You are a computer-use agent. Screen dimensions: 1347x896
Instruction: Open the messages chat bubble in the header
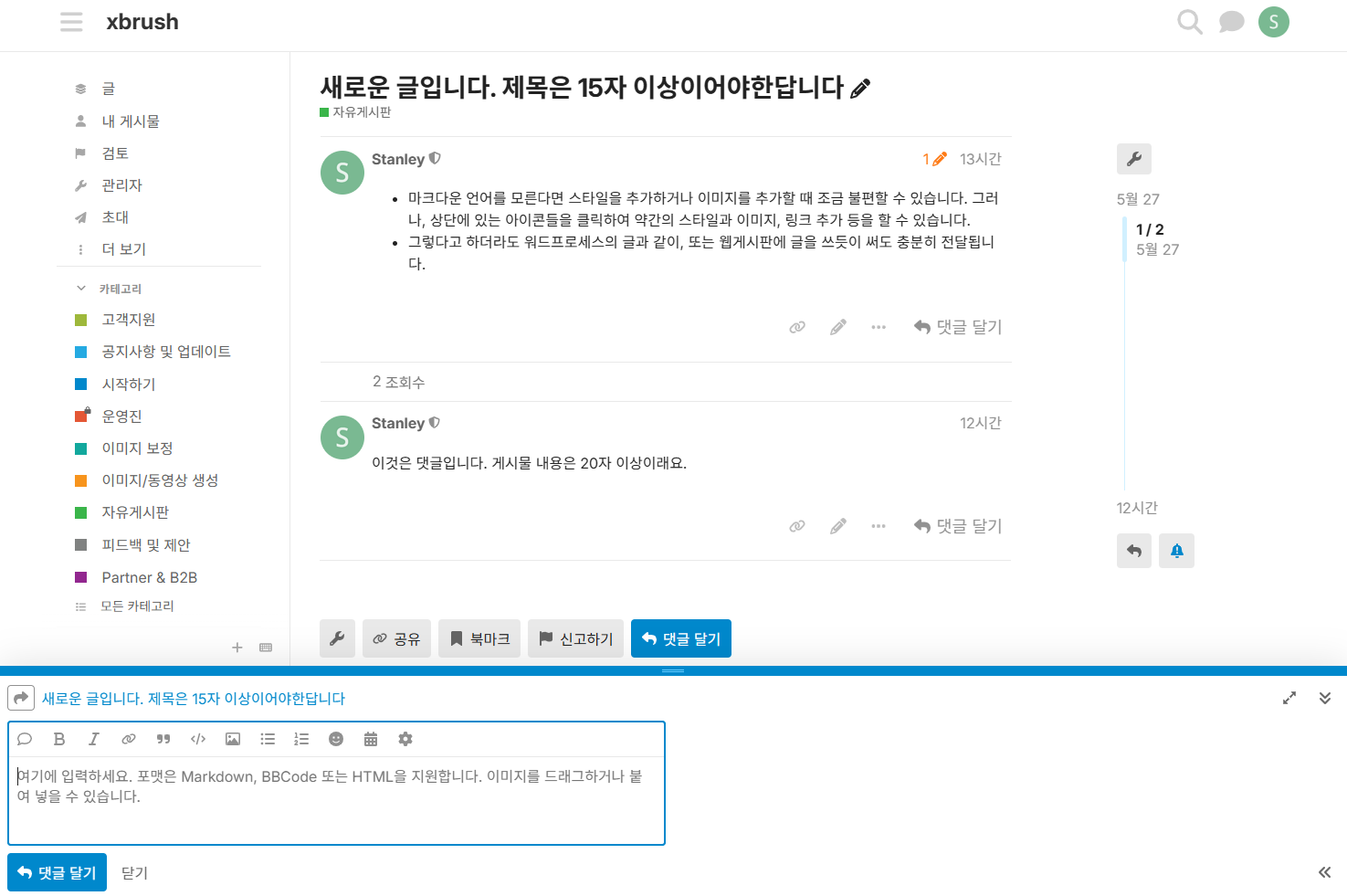(1231, 22)
